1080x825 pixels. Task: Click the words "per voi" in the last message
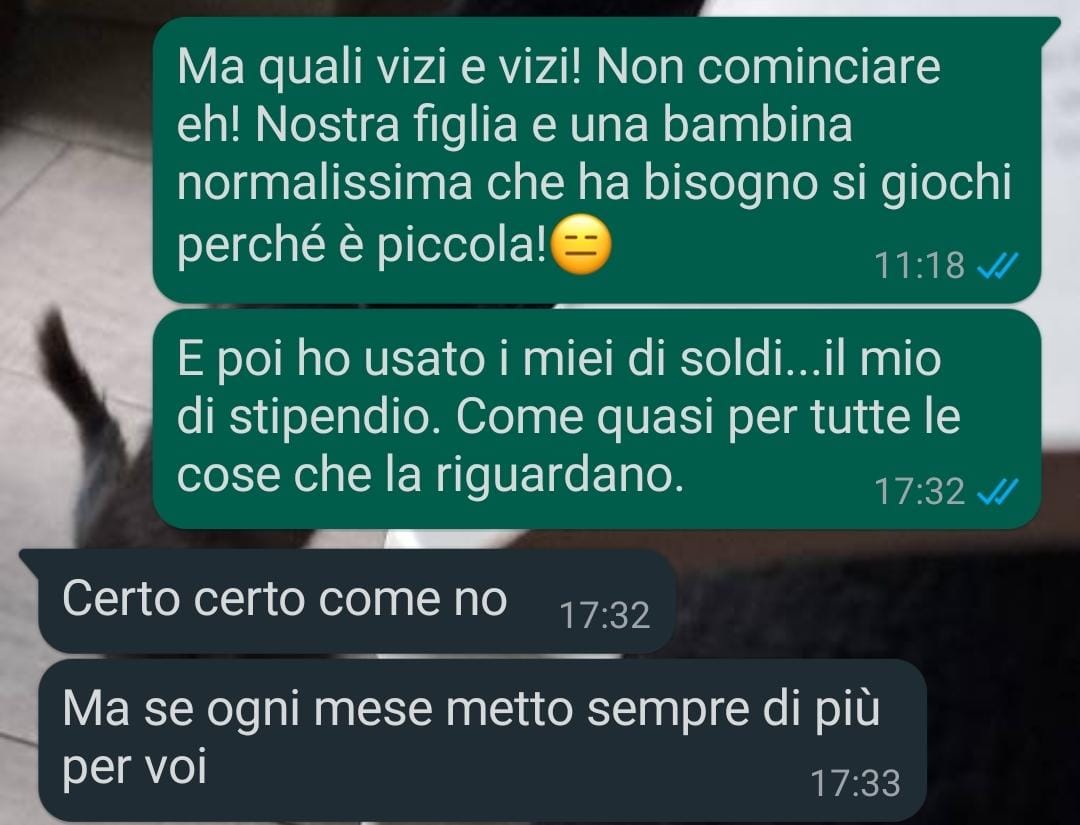pos(134,766)
